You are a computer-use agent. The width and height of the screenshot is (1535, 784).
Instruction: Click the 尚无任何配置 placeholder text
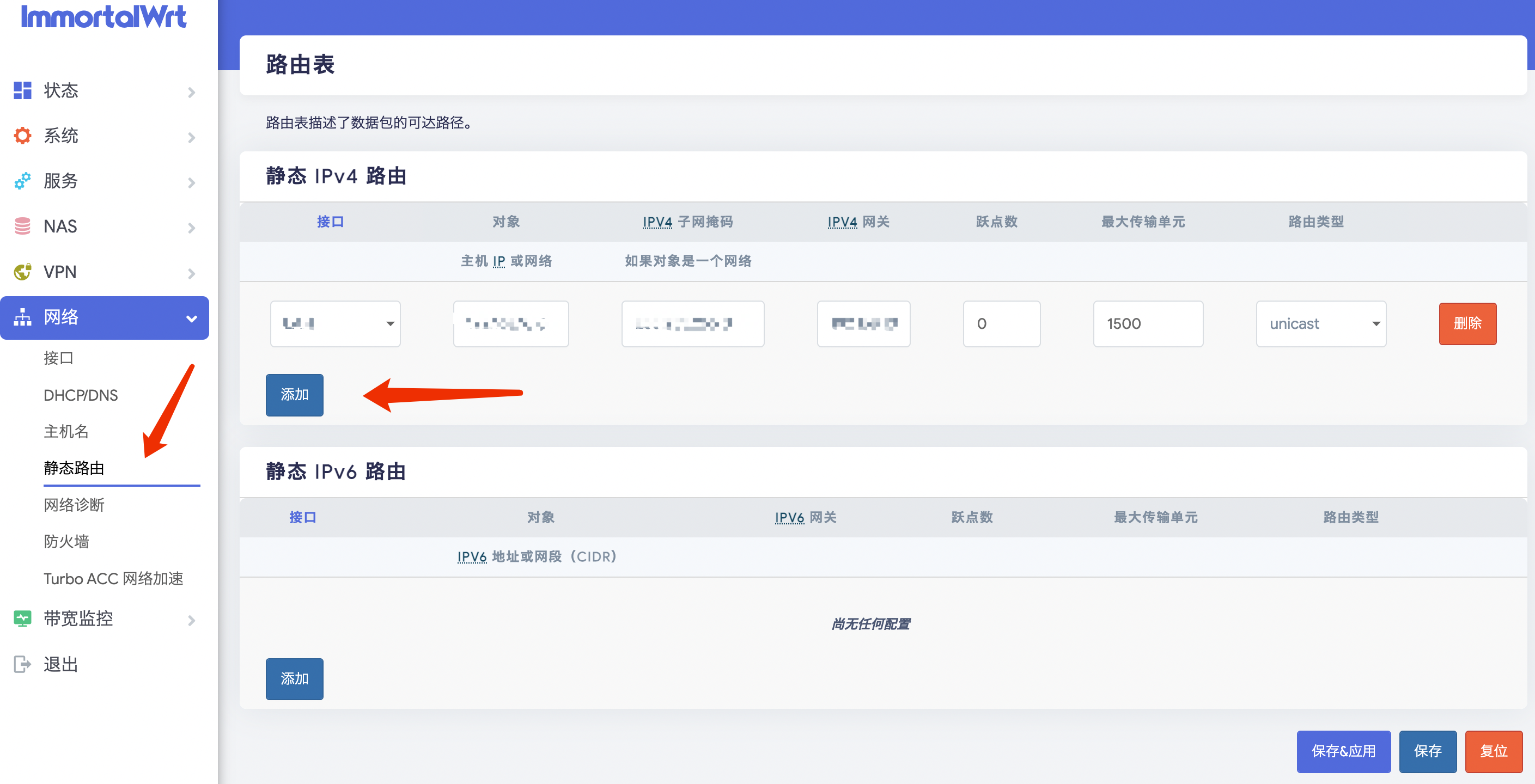[x=870, y=624]
